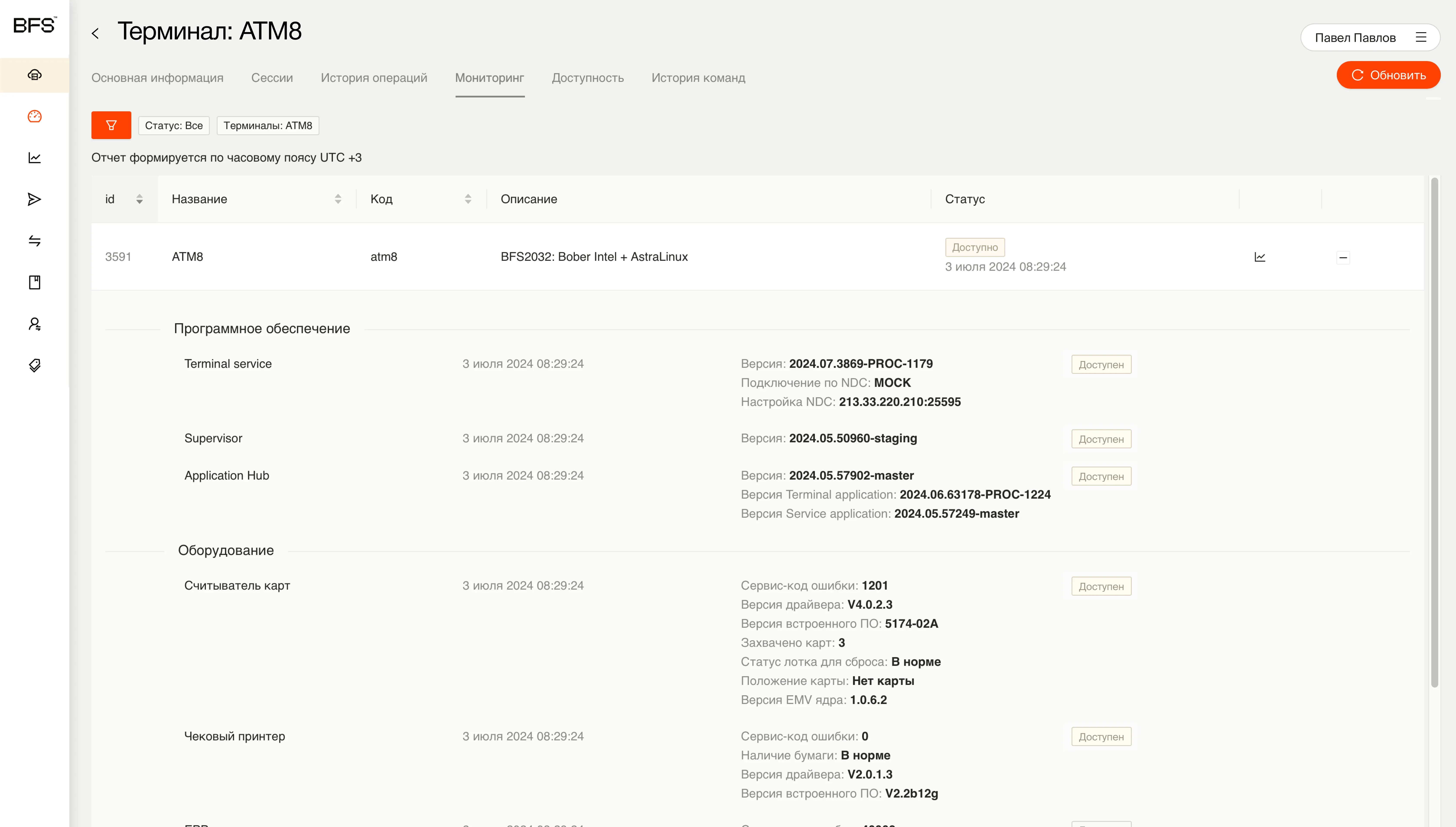Click the ATM8 name cell
Viewport: 1456px width, 827px height.
(x=187, y=257)
